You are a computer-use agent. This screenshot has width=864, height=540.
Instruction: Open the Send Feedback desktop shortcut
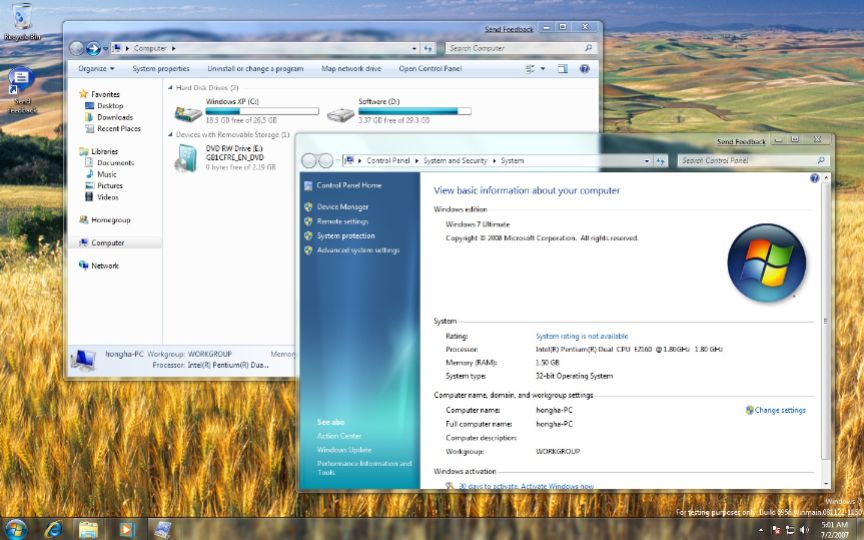coord(22,91)
